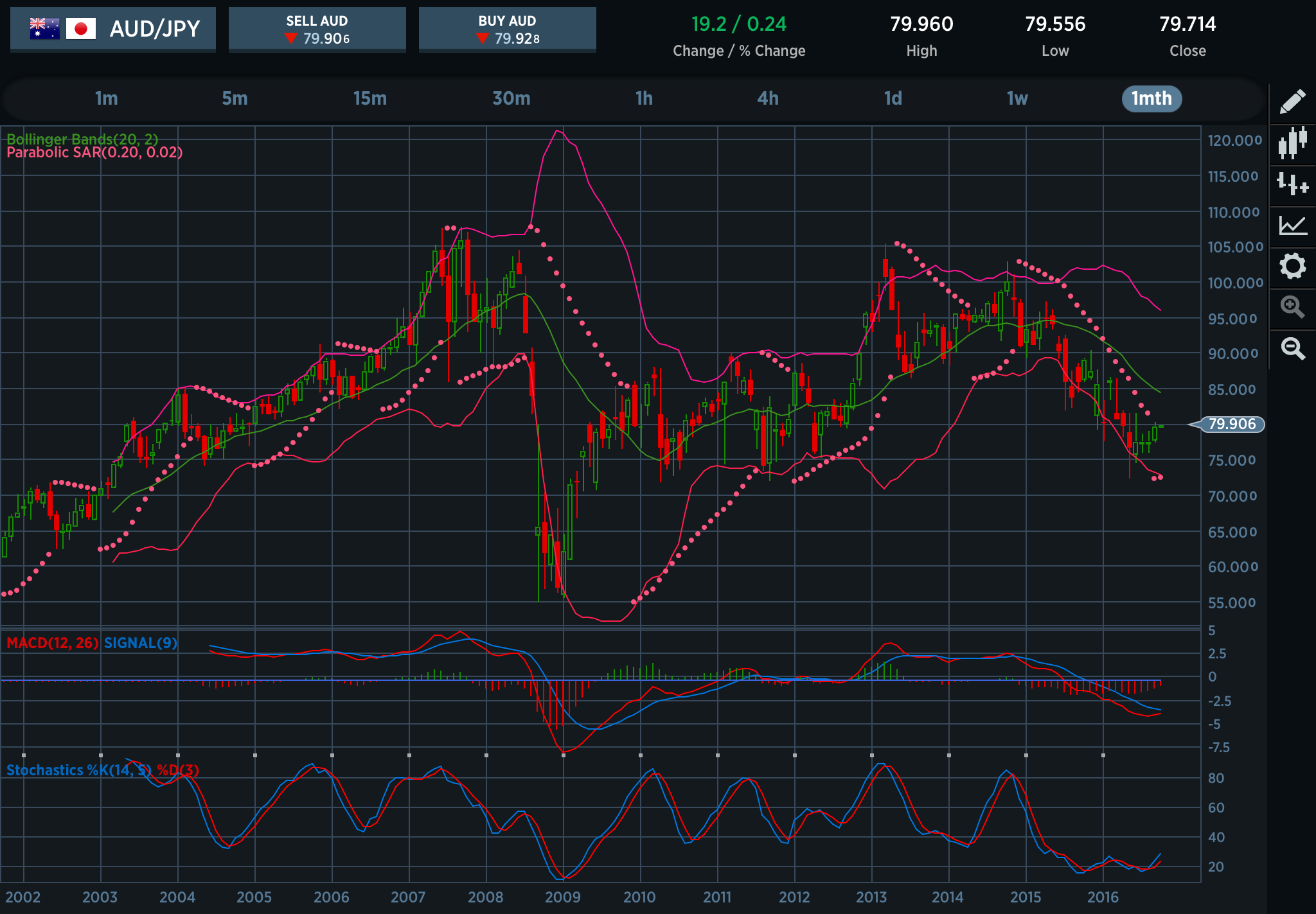Click the 2009 label on time axis

tap(562, 897)
